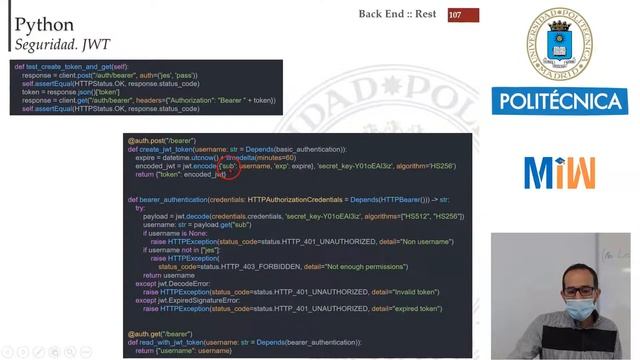Click 'except jwt.ExpiredSignatureError:' line
This screenshot has width=640, height=360.
coord(188,300)
